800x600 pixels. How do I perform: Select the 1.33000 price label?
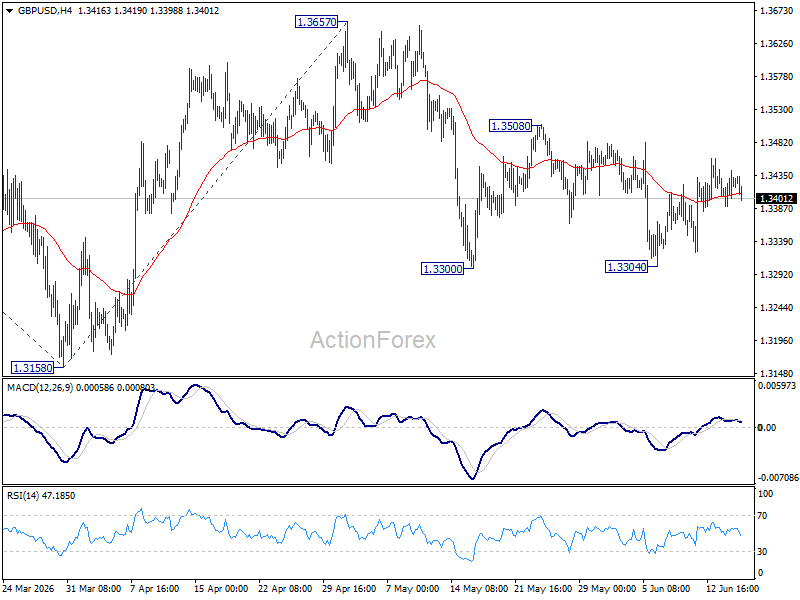pos(442,268)
